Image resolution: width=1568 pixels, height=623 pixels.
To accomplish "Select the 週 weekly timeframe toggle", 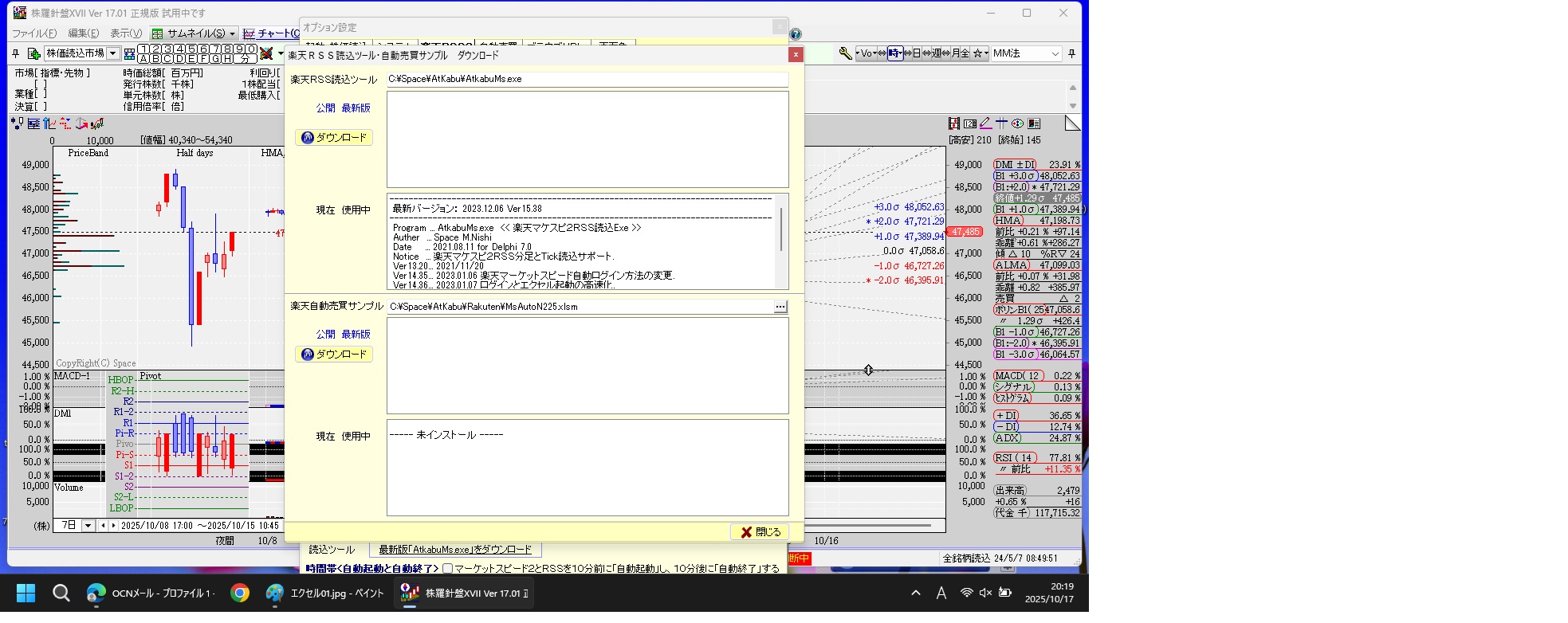I will tap(937, 53).
